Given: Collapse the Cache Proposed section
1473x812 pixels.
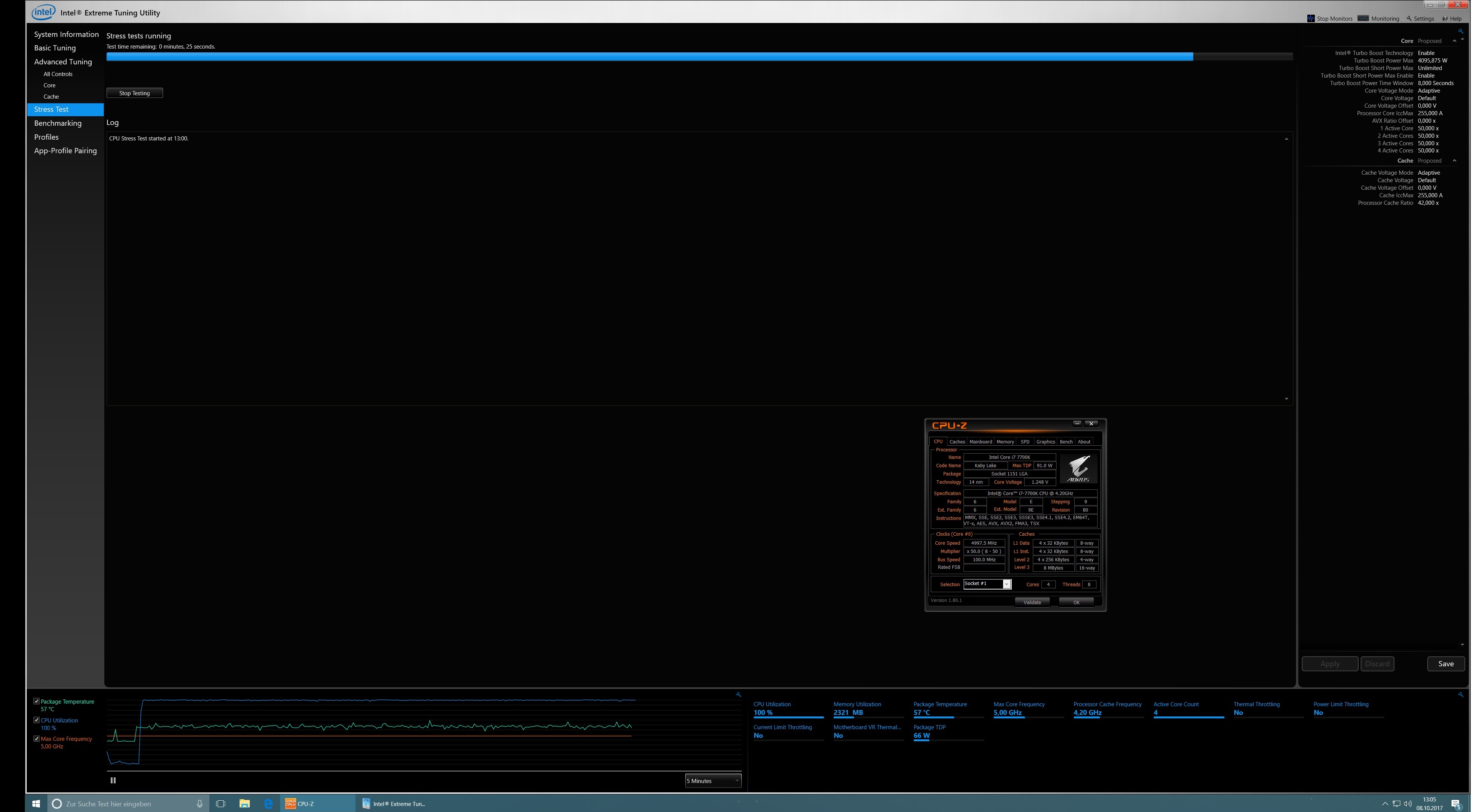Looking at the screenshot, I should coord(1454,161).
